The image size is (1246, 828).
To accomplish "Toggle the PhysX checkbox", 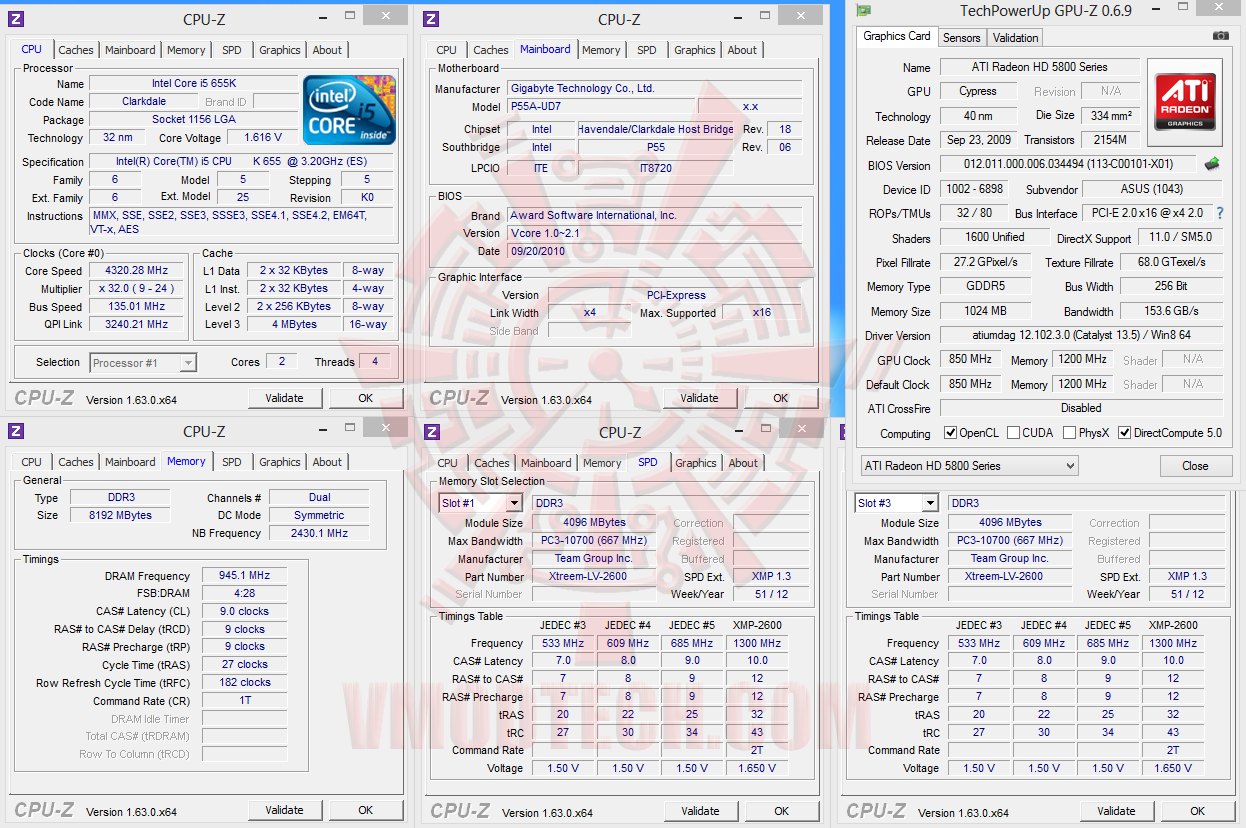I will pos(1069,433).
